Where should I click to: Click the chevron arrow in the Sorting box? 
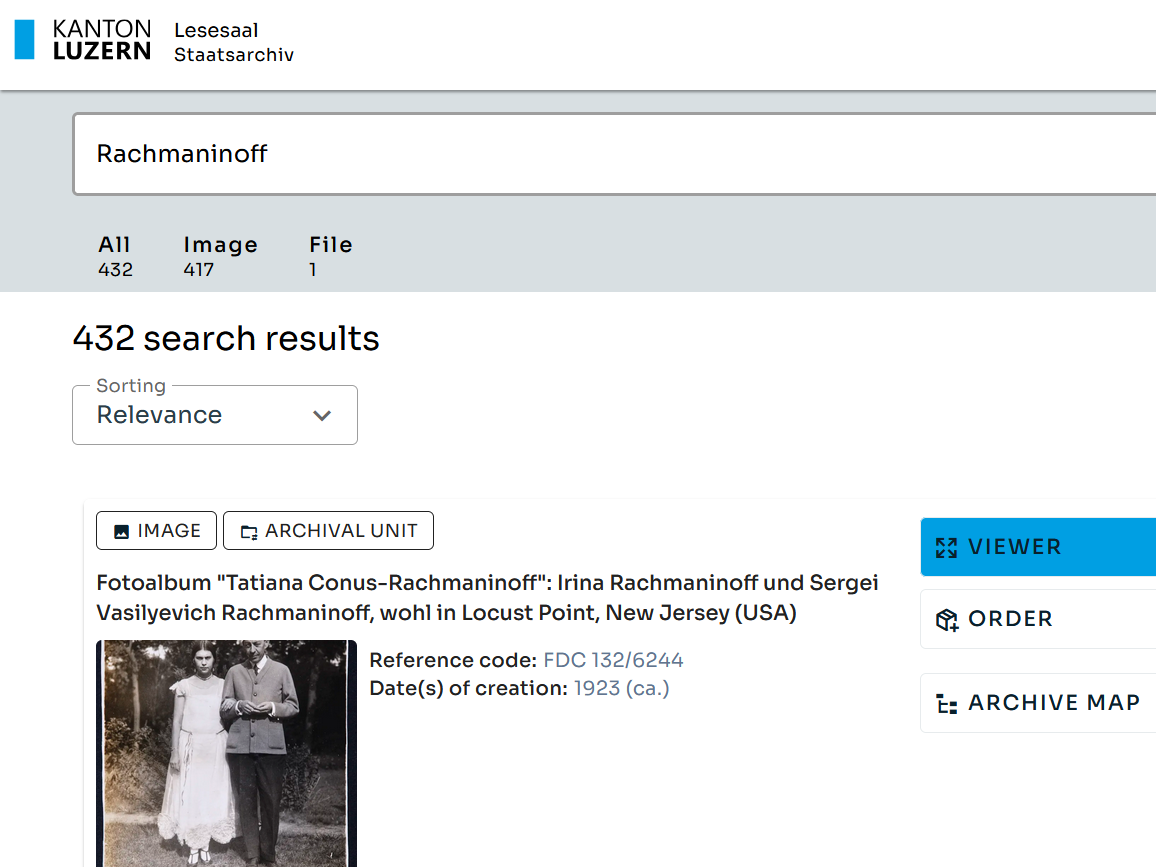[x=322, y=416]
